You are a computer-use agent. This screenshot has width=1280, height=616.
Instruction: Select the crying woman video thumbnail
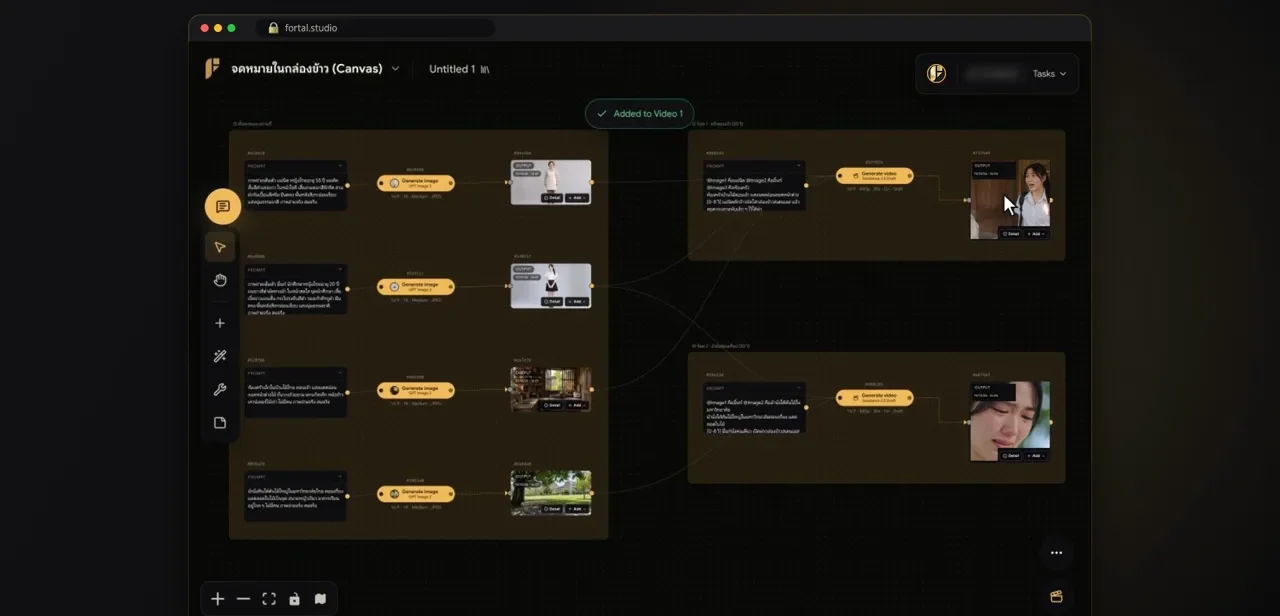pos(1010,420)
